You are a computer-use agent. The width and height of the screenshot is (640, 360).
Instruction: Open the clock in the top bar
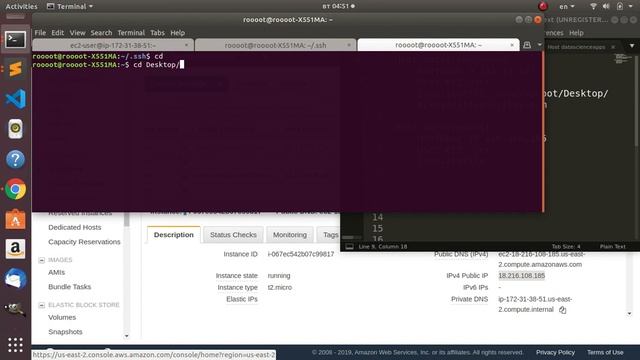[338, 6]
